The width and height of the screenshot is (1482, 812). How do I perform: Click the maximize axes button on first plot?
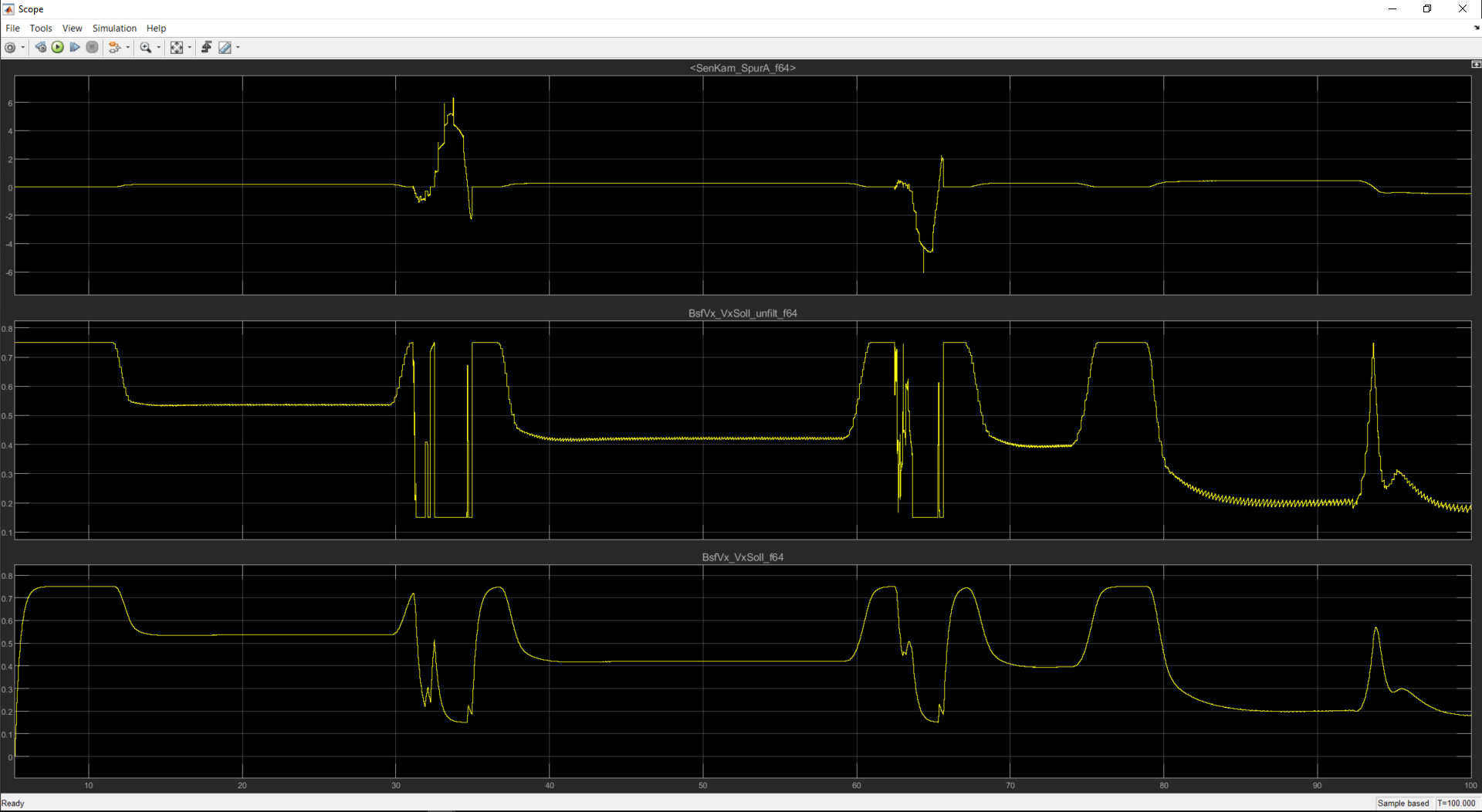coord(1476,65)
